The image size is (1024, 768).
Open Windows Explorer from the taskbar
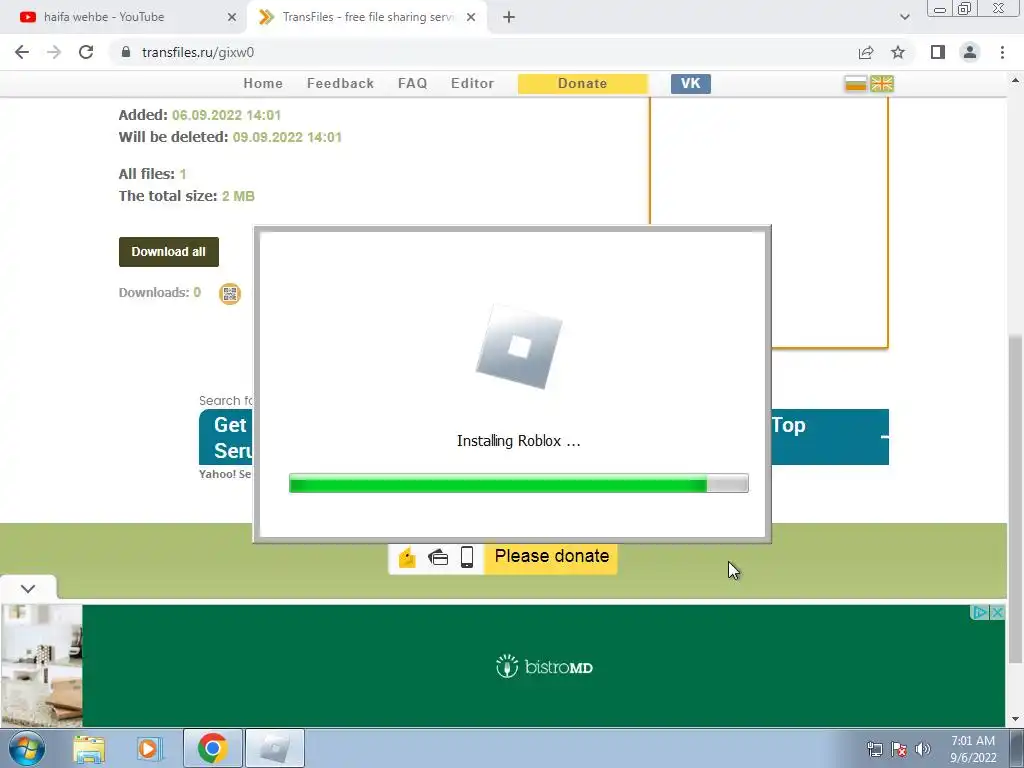point(89,748)
